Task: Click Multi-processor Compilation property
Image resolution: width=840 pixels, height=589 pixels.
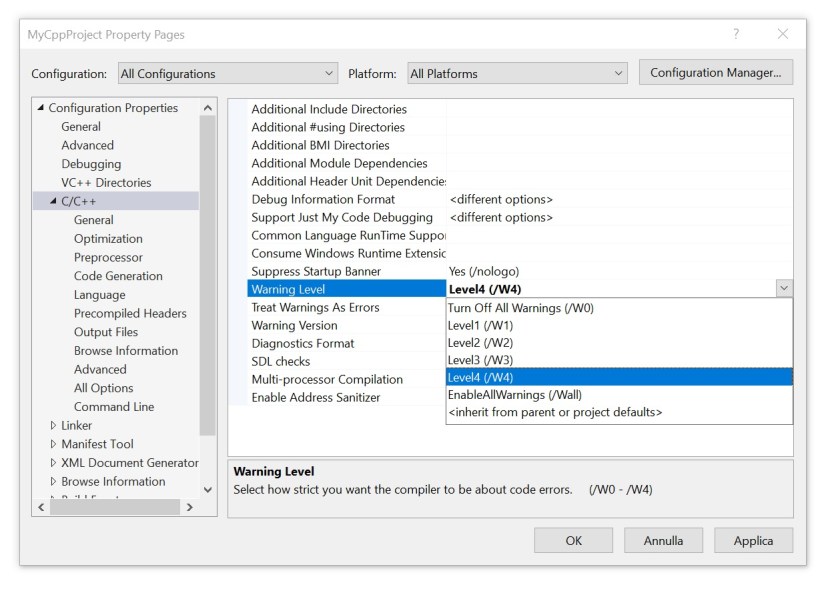Action: coord(327,379)
